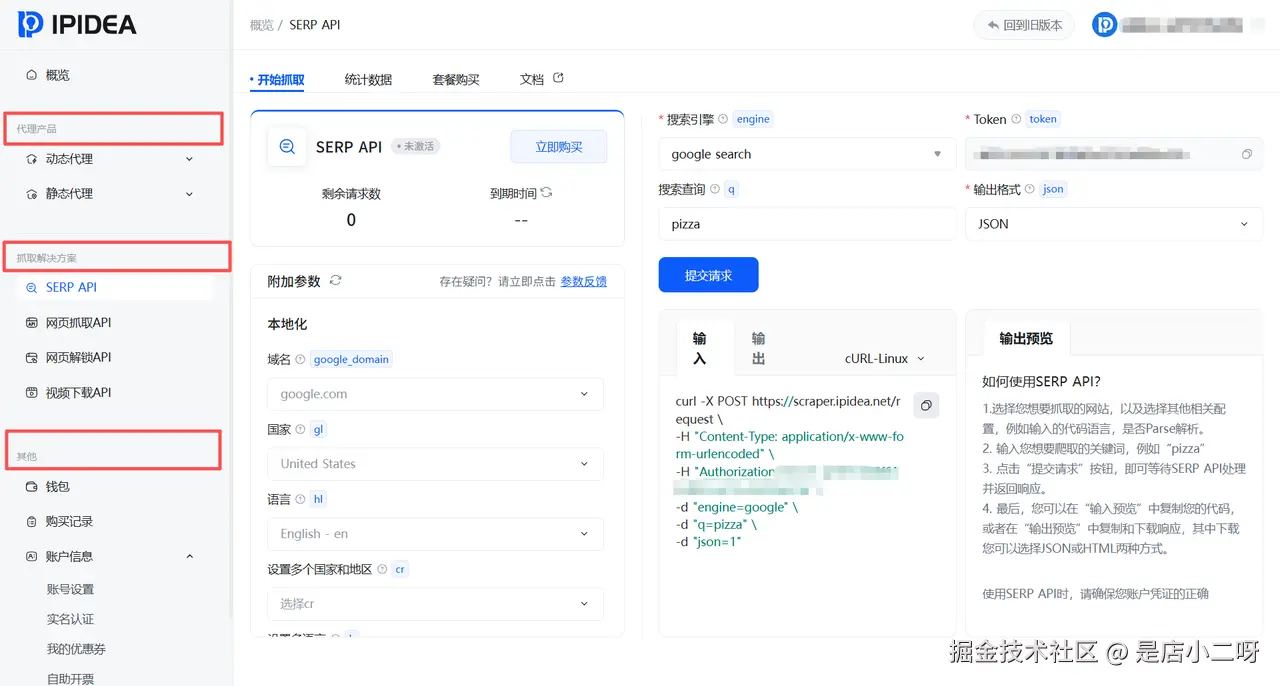Switch to the 套餐购买 tab
The height and width of the screenshot is (686, 1280).
click(x=456, y=80)
